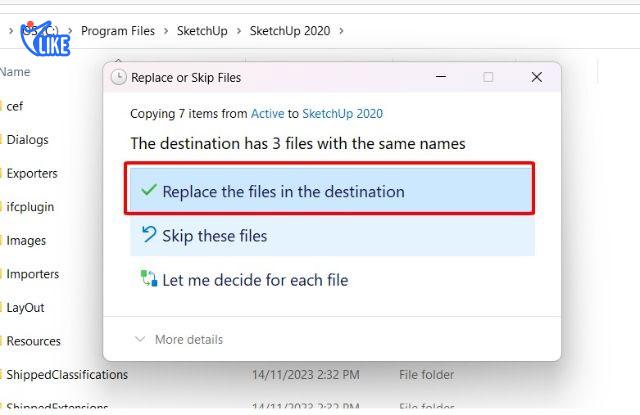The image size is (640, 415).
Task: Expand More details in the dialog
Action: 179,340
